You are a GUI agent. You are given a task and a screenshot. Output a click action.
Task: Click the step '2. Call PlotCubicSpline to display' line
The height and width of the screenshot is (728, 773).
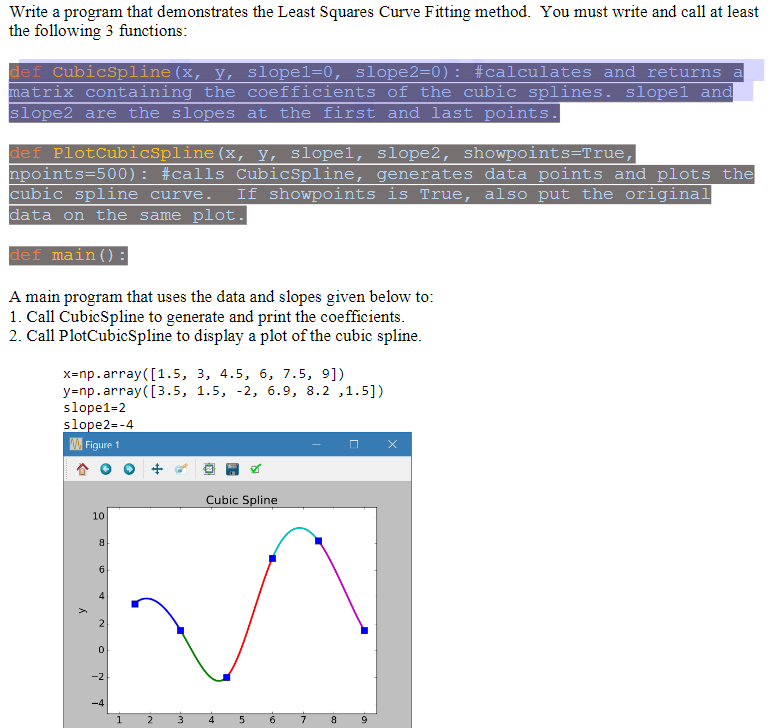tap(215, 336)
